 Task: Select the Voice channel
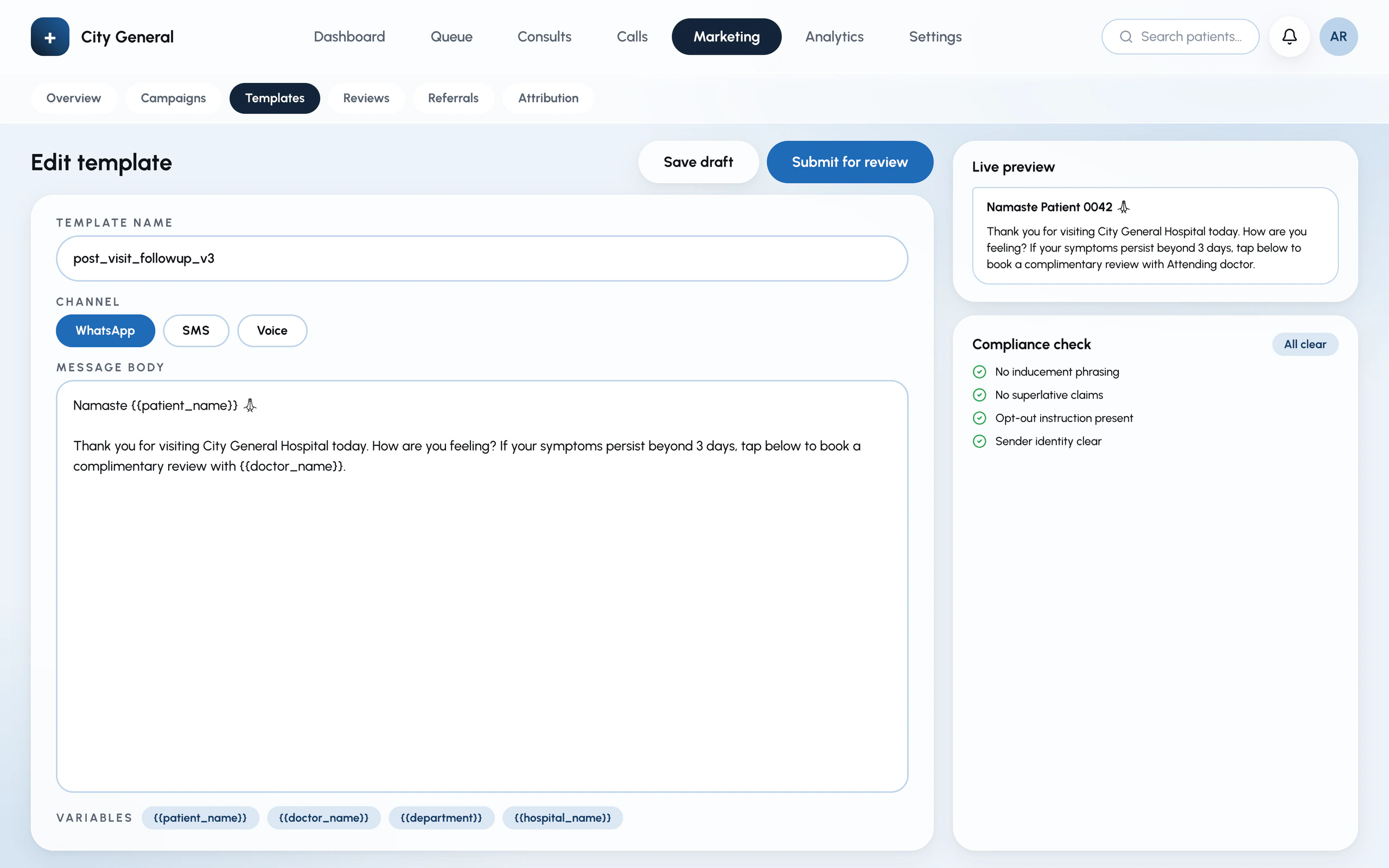pos(272,331)
